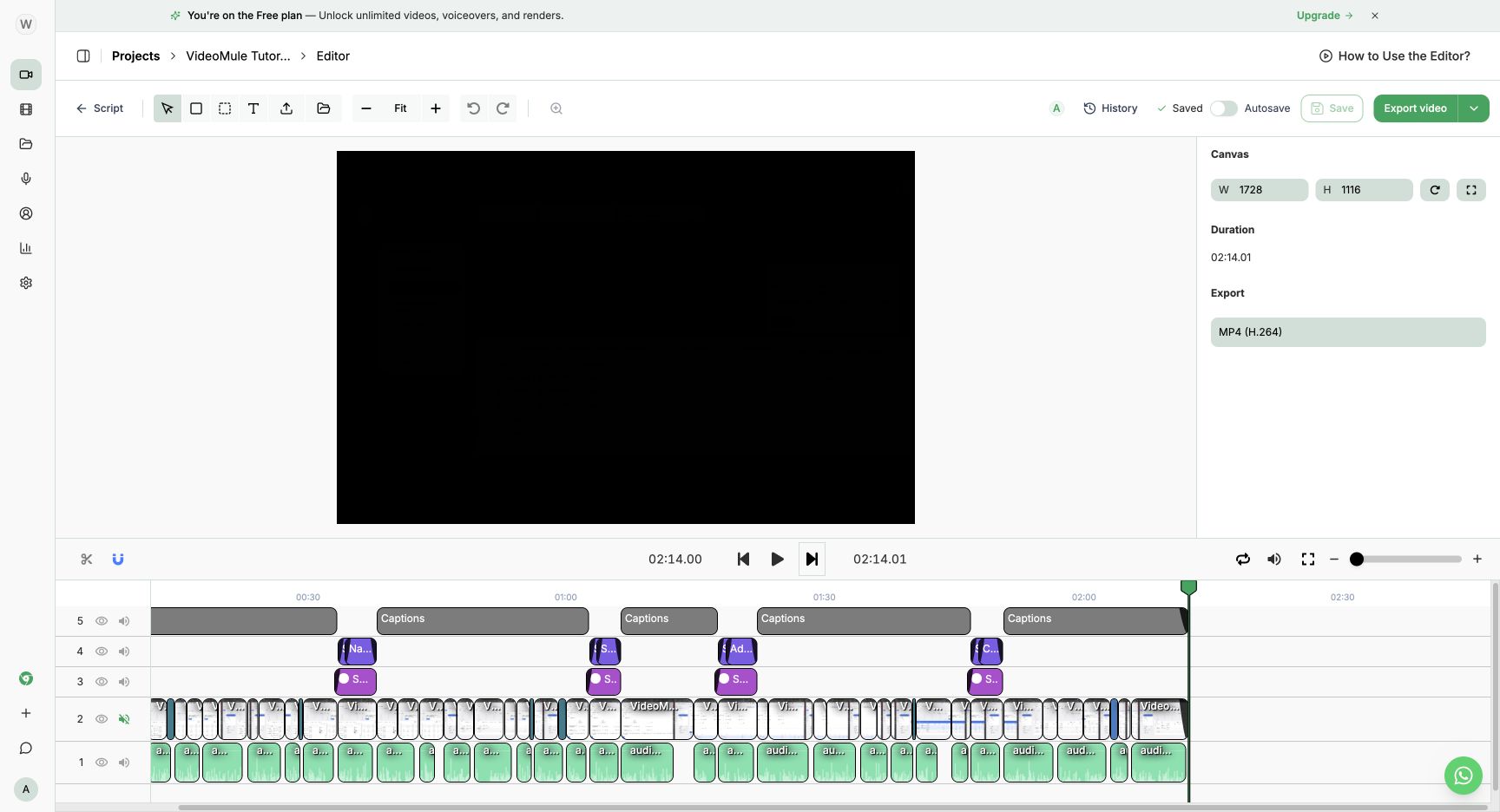The height and width of the screenshot is (812, 1500).
Task: Open the History panel
Action: tap(1110, 108)
